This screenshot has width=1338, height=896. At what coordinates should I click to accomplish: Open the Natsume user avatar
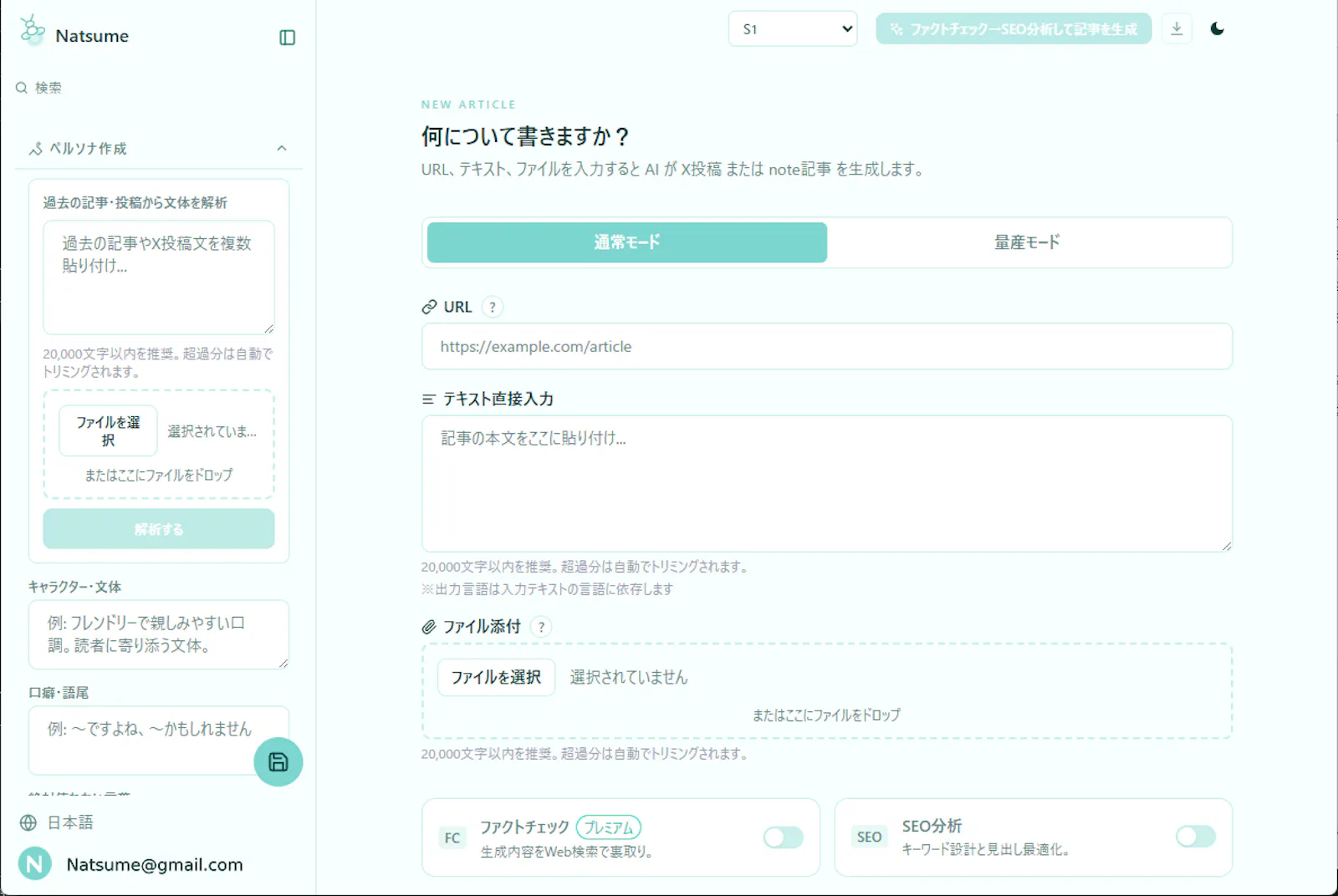point(35,864)
